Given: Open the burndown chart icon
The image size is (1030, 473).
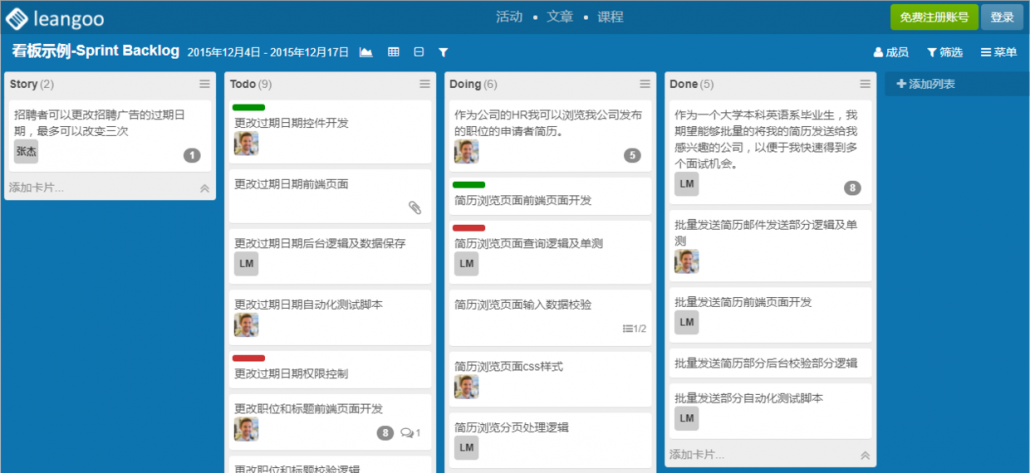Looking at the screenshot, I should pyautogui.click(x=366, y=52).
